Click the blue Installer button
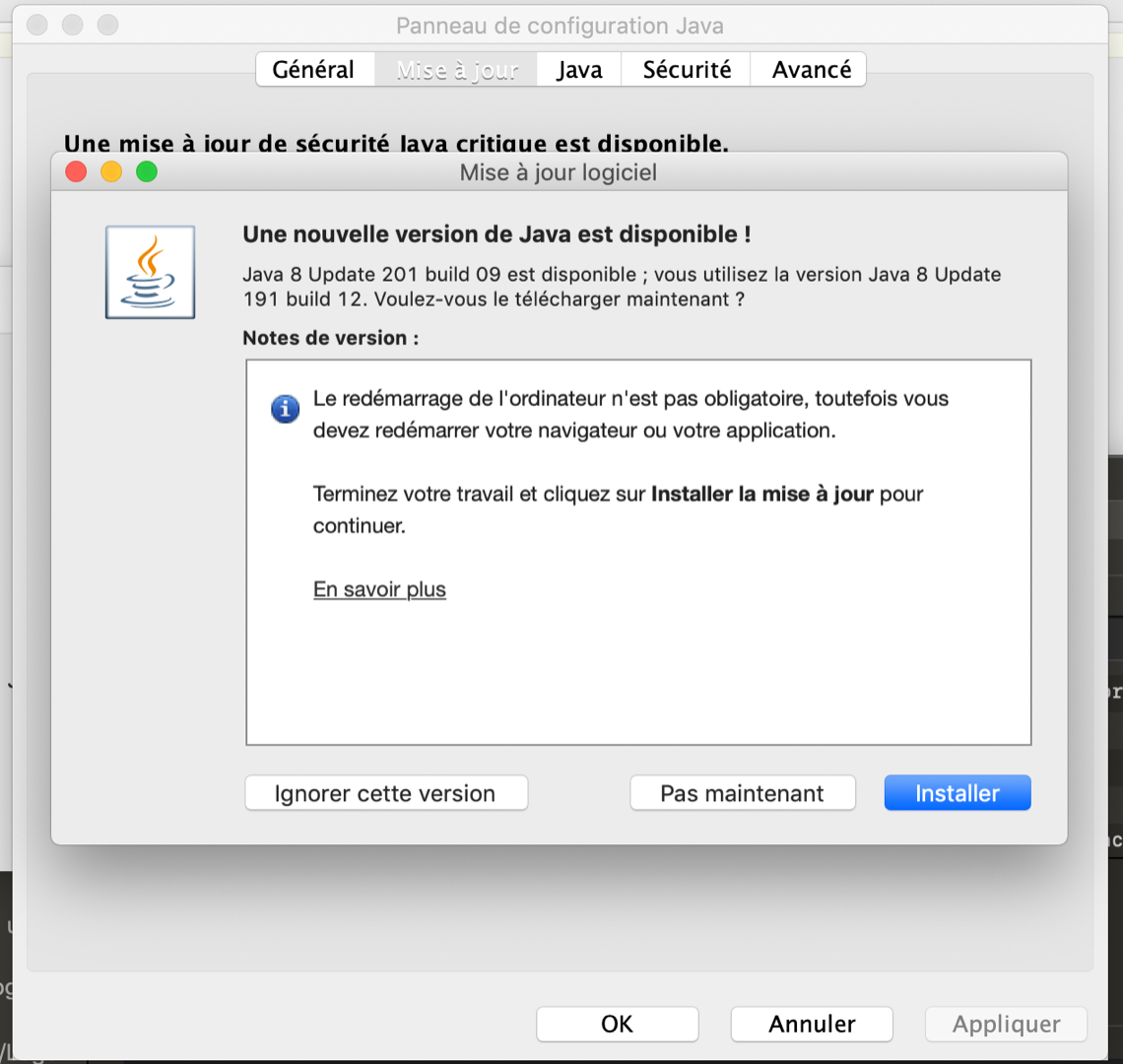This screenshot has width=1123, height=1064. (x=957, y=793)
